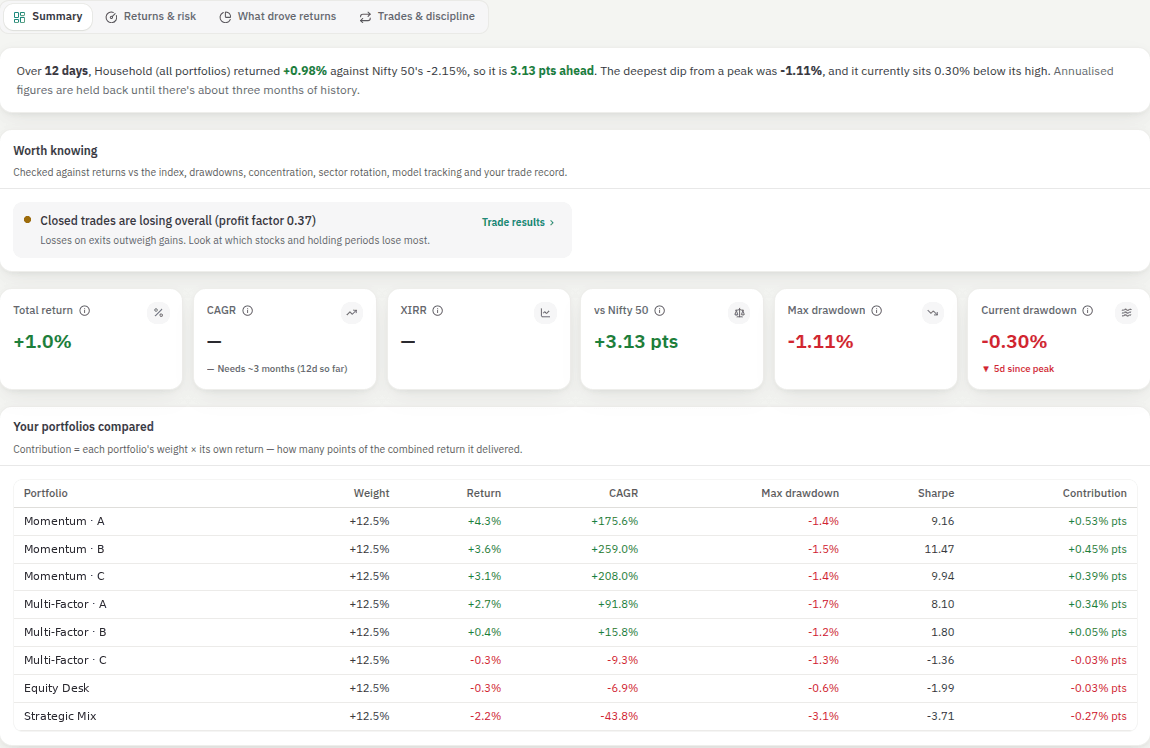This screenshot has height=748, width=1150.
Task: Click the downtrend icon on Max drawdown card
Action: point(933,313)
